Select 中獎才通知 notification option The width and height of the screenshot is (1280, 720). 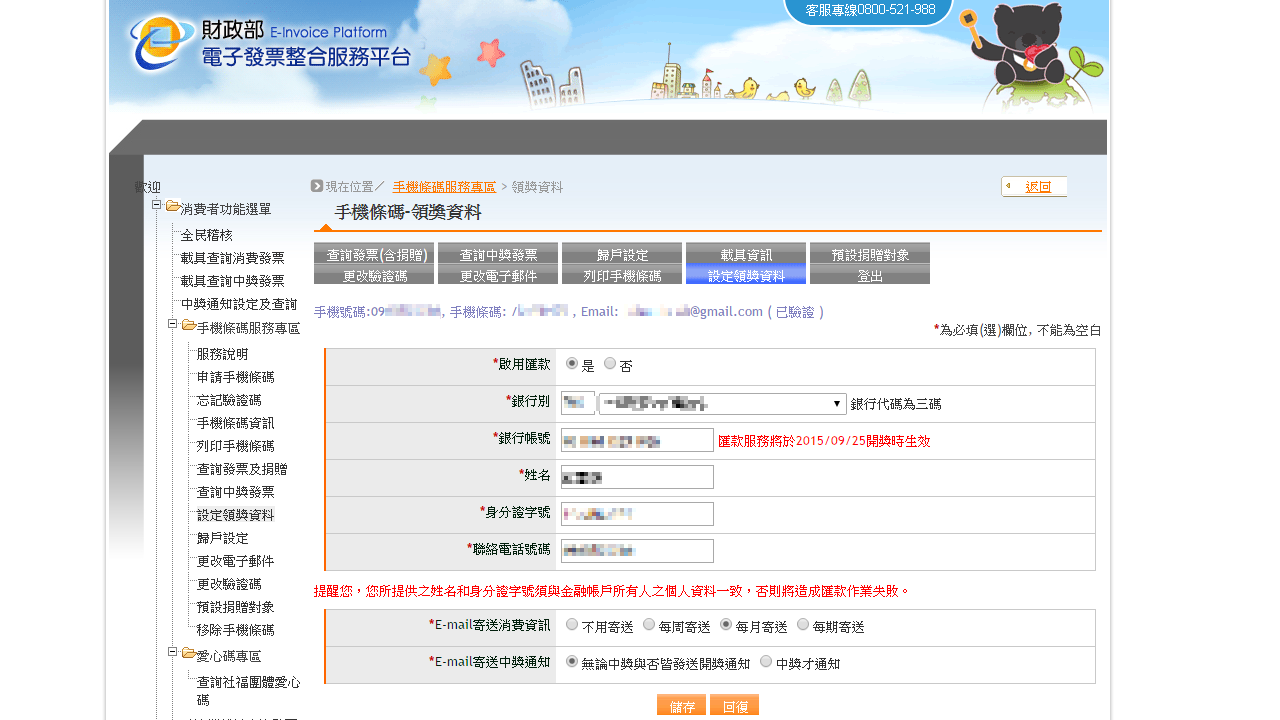pos(766,662)
